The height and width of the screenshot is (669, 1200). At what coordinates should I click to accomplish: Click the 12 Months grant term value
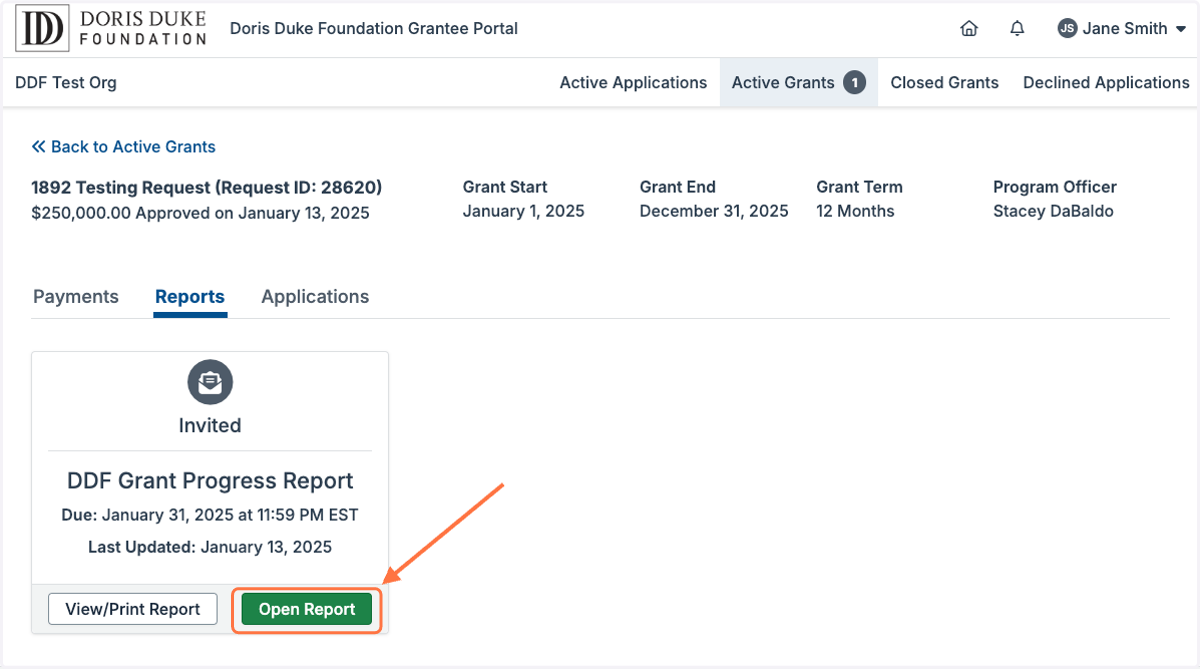856,211
